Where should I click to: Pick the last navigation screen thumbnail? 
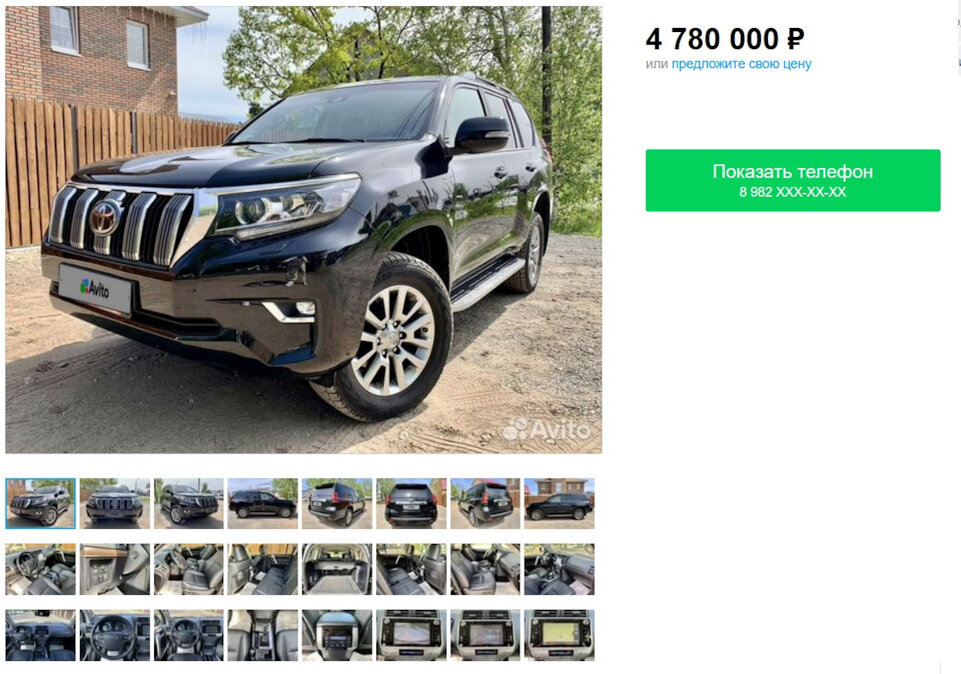tap(560, 635)
